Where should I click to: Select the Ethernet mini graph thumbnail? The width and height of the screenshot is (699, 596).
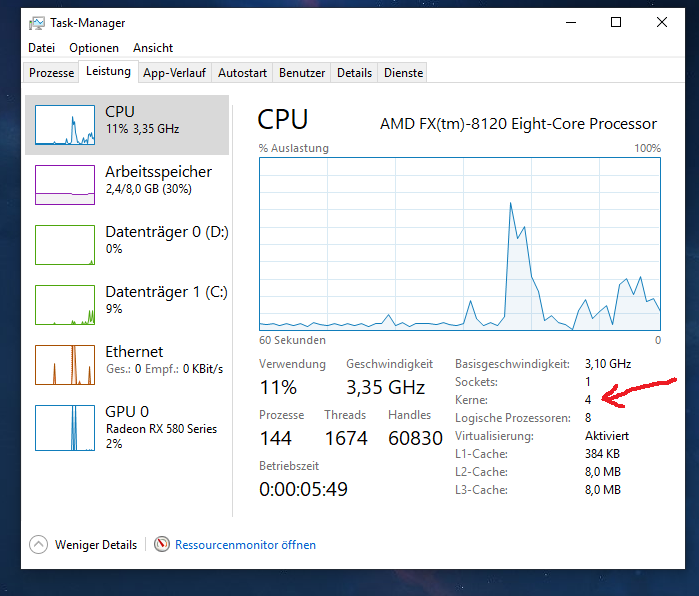click(x=65, y=365)
